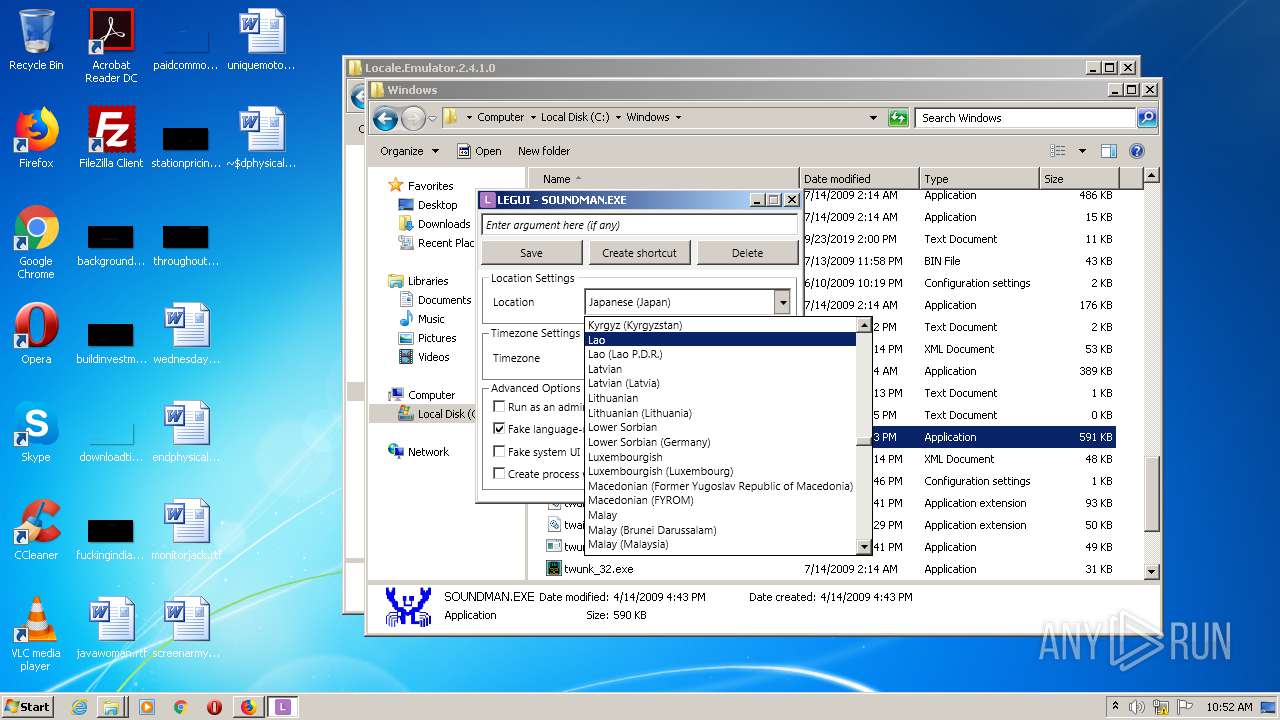Open Opera browser desktop shortcut
The image size is (1280, 720).
[x=36, y=334]
